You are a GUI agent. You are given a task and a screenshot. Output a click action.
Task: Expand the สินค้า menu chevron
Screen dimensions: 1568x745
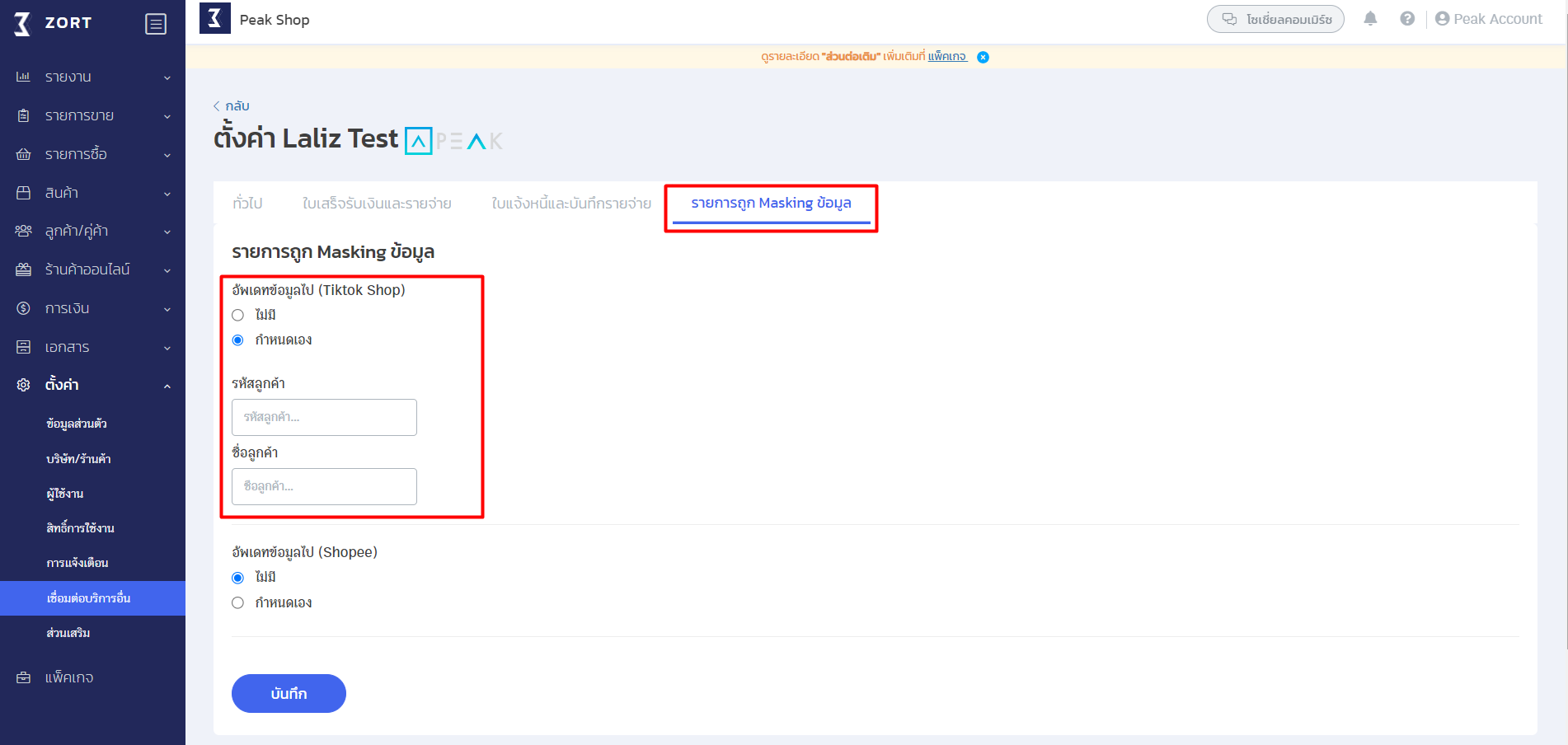click(x=167, y=194)
